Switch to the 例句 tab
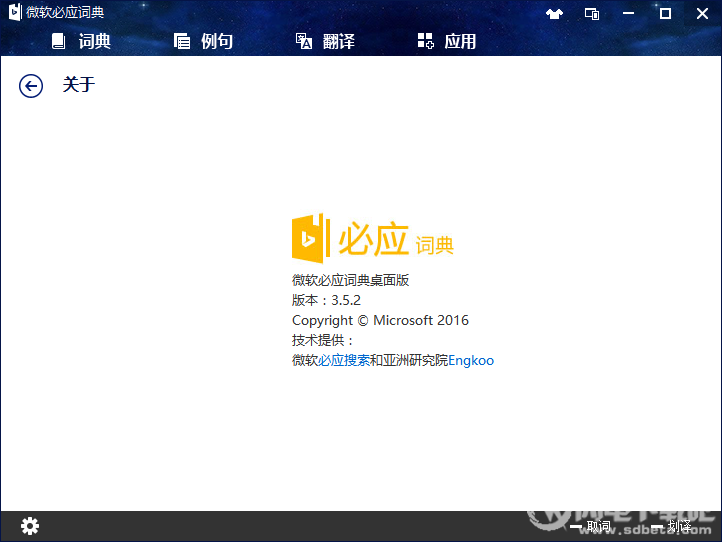This screenshot has height=542, width=722. click(203, 41)
